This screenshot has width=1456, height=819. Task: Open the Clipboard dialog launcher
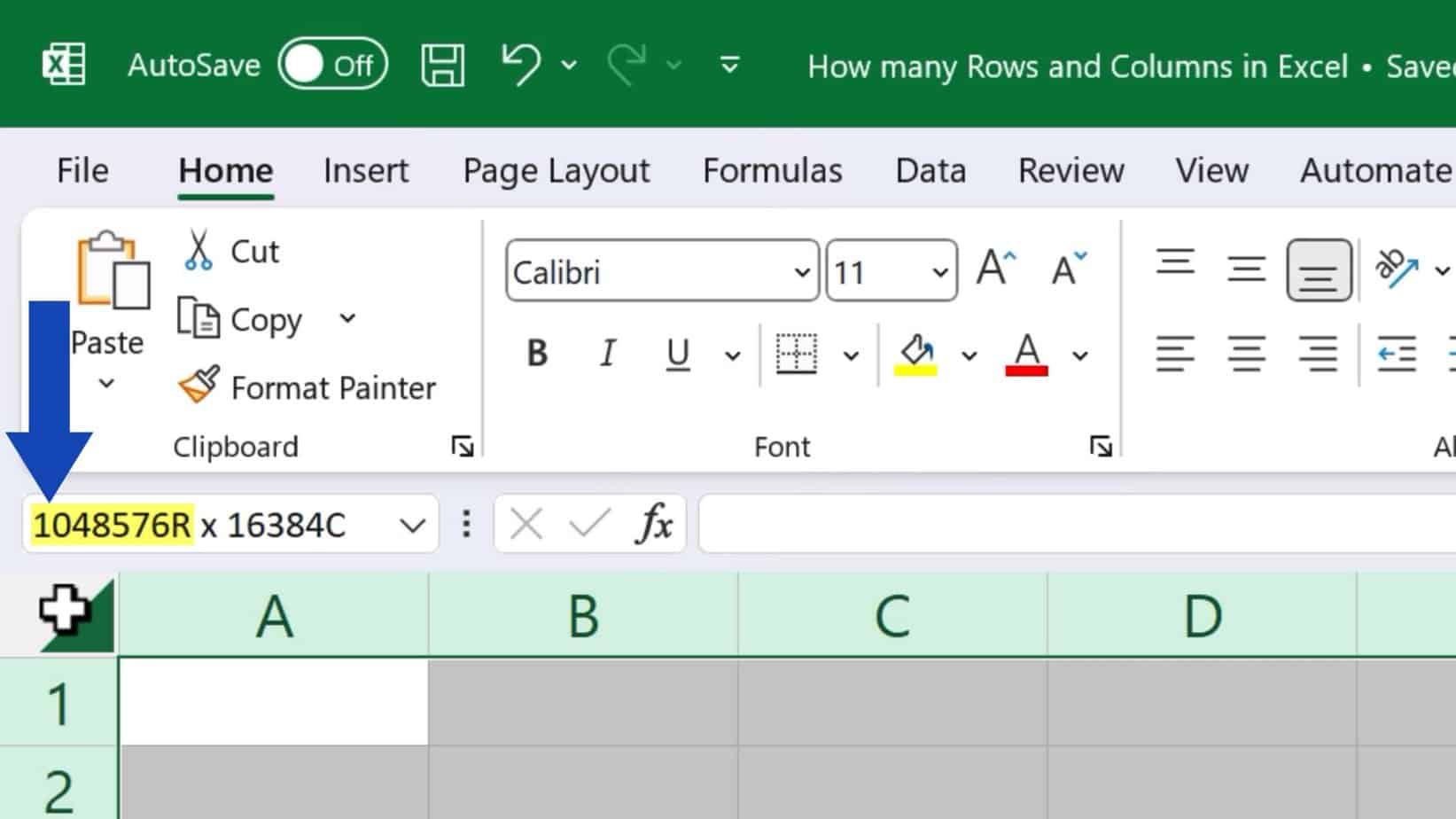[x=463, y=448]
